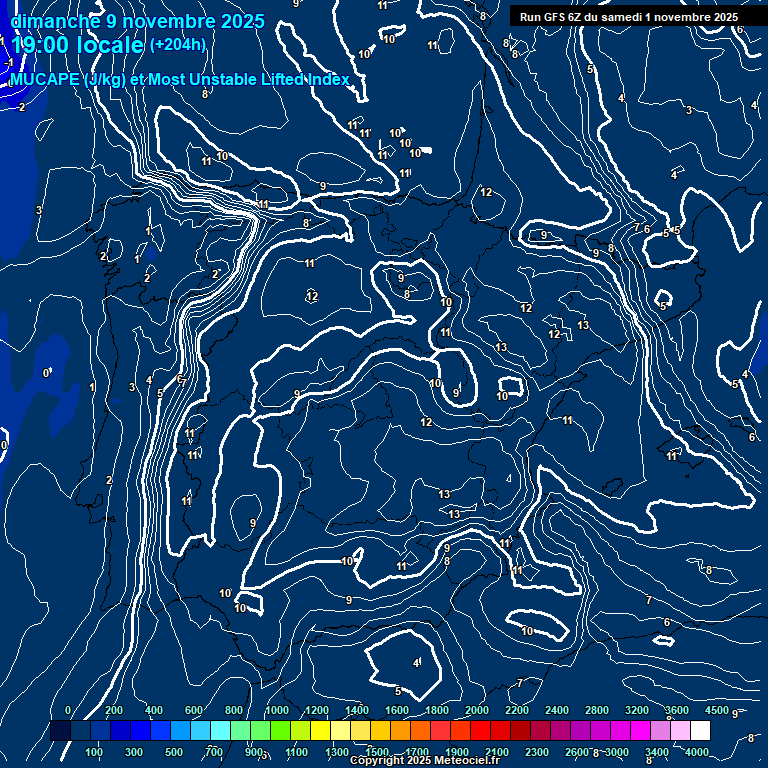This screenshot has height=768, width=768.
Task: Select the blue swatch between 200 and 300
Action: coord(120,730)
